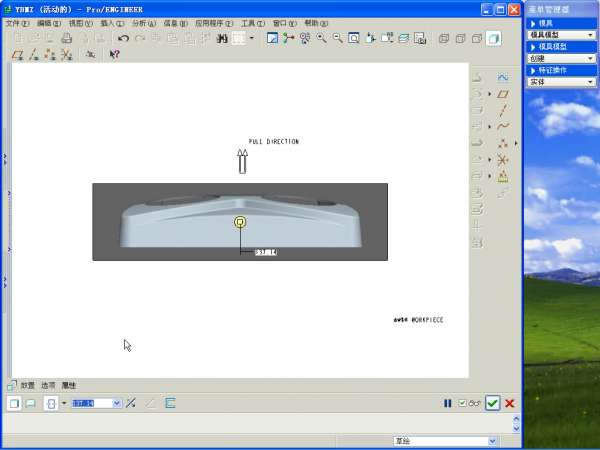Expand the depth option type arrow

click(x=64, y=403)
